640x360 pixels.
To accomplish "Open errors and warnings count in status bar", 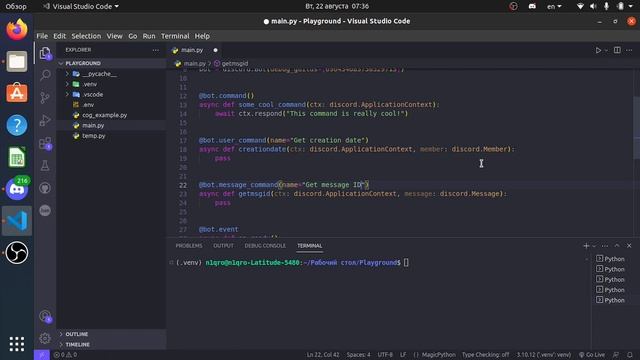I will pos(65,355).
